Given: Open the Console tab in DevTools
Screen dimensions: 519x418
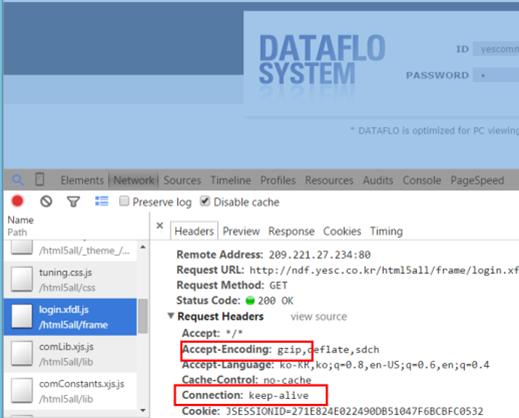Looking at the screenshot, I should pyautogui.click(x=422, y=180).
